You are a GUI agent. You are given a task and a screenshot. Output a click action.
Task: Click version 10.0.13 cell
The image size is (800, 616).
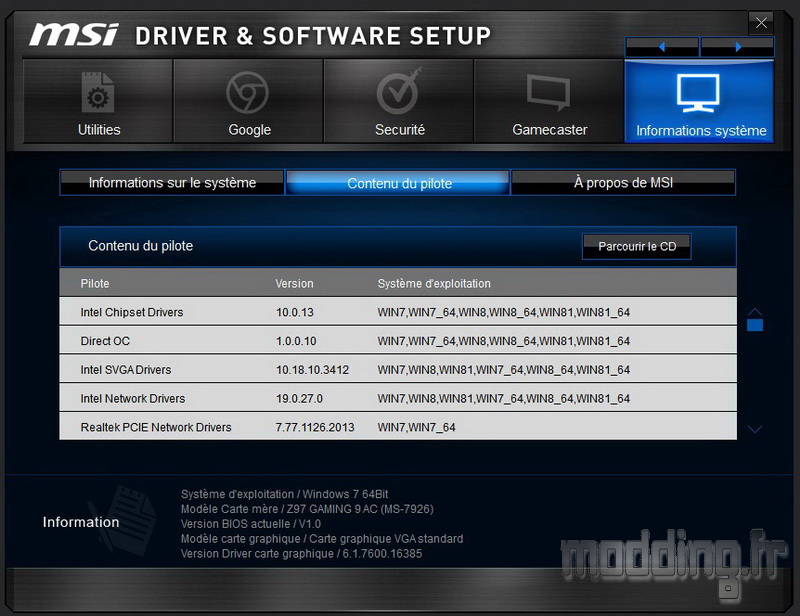(295, 312)
